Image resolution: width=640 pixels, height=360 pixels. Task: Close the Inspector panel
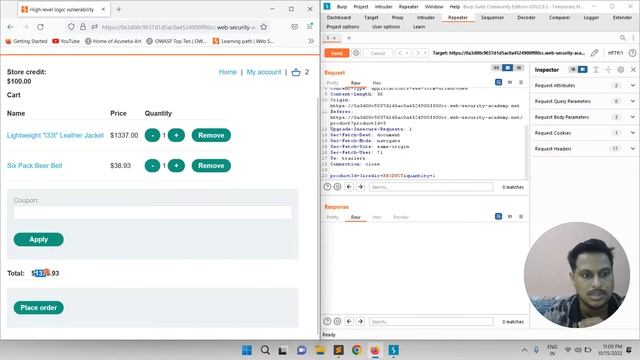633,70
